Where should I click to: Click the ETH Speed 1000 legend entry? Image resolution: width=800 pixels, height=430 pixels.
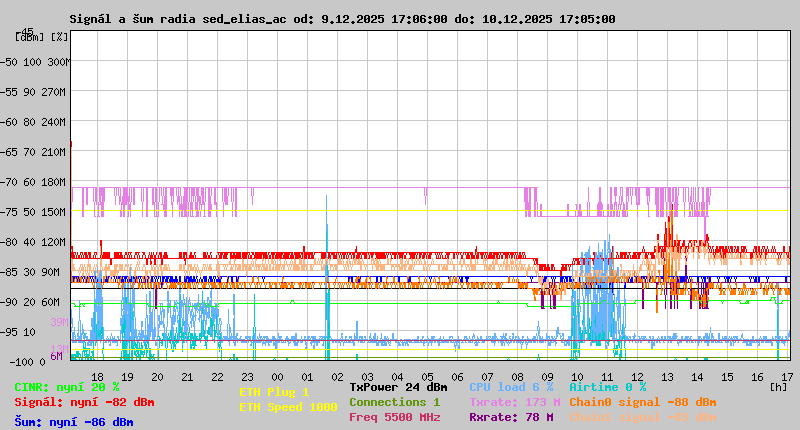[x=288, y=407]
